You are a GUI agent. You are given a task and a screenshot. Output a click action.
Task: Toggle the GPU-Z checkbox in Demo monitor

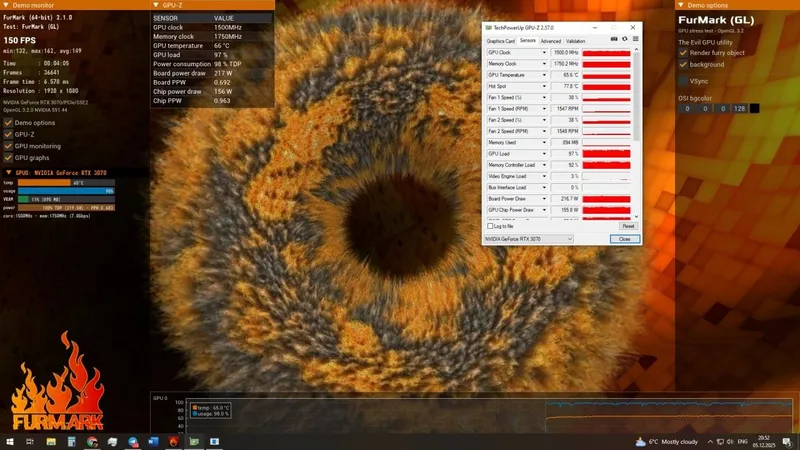point(8,134)
